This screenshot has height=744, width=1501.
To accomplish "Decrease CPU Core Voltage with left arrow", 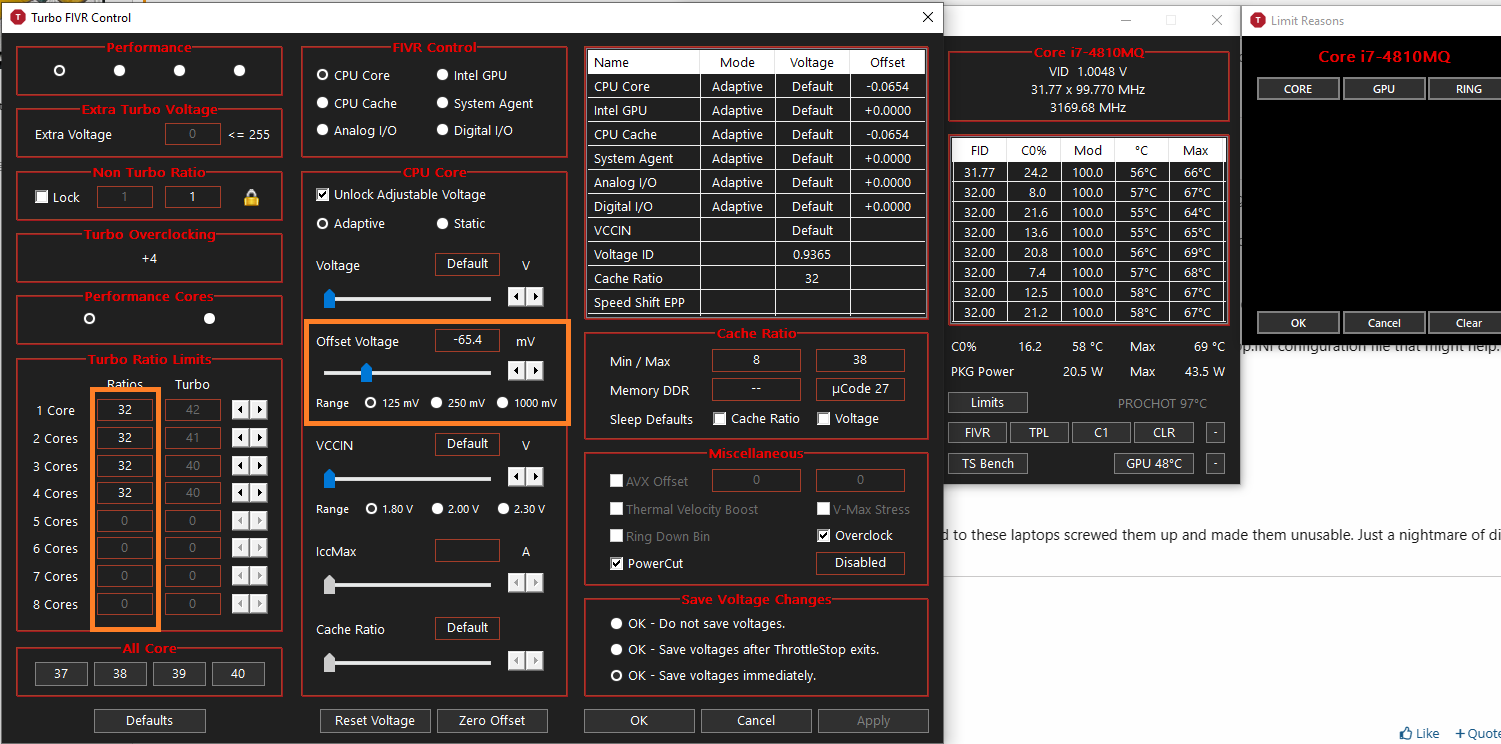I will tap(516, 296).
